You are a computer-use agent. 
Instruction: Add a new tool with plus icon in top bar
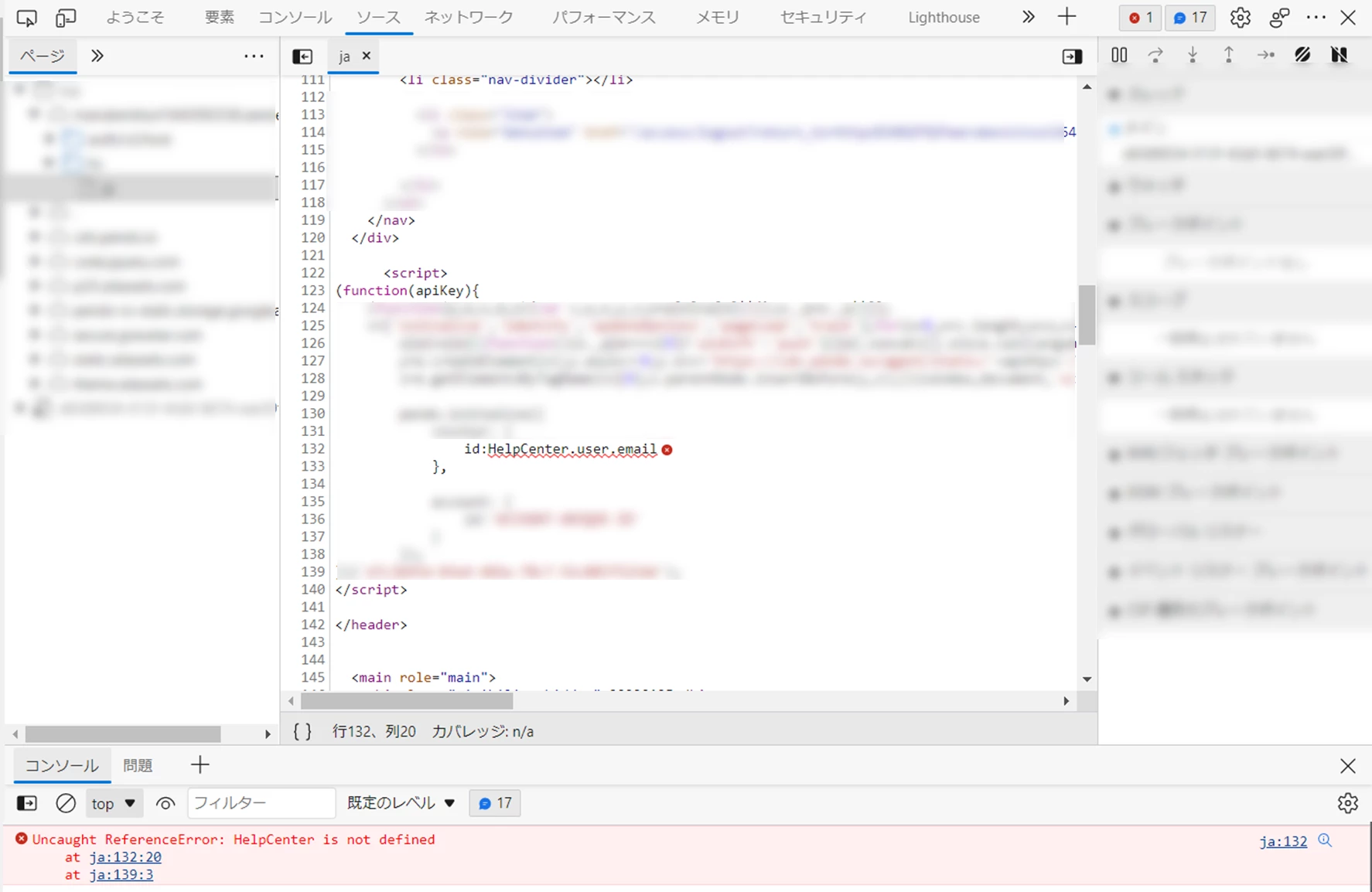1067,17
